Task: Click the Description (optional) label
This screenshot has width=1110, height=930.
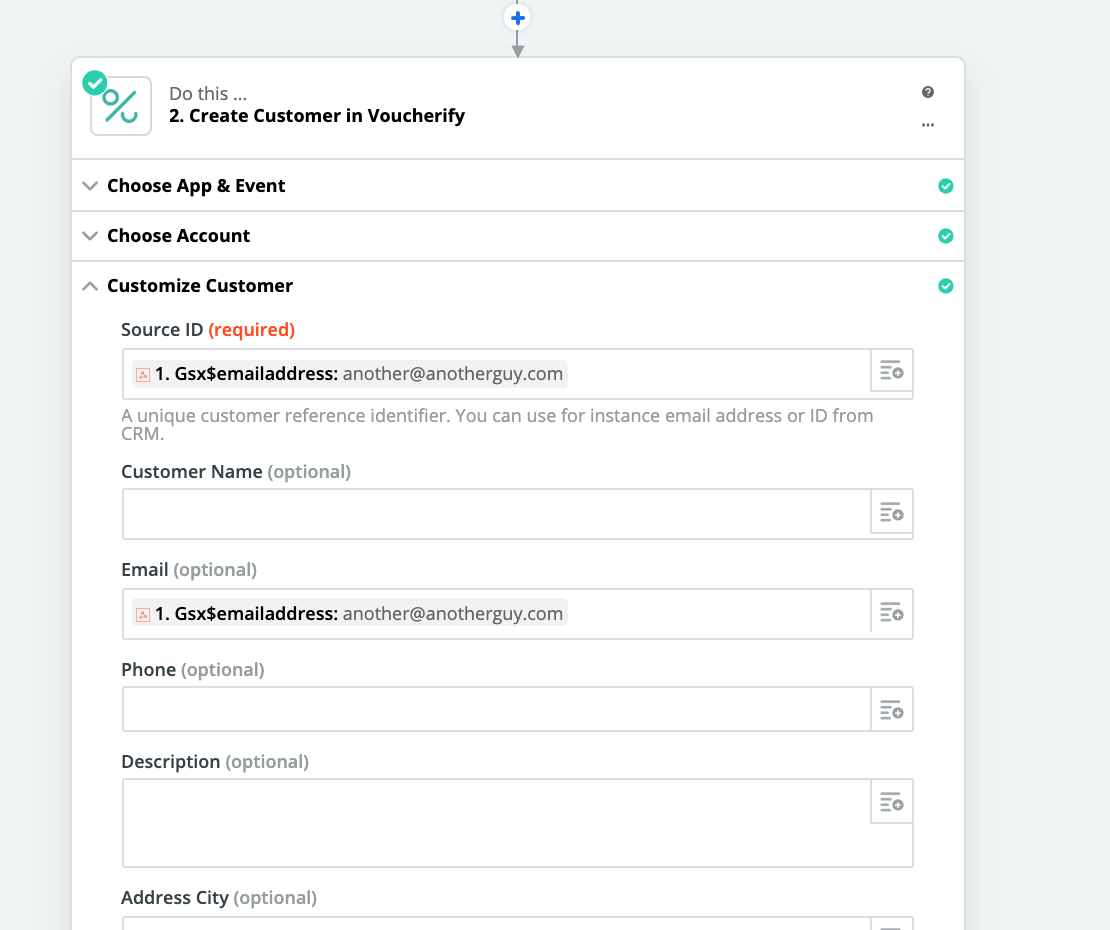Action: click(x=215, y=762)
